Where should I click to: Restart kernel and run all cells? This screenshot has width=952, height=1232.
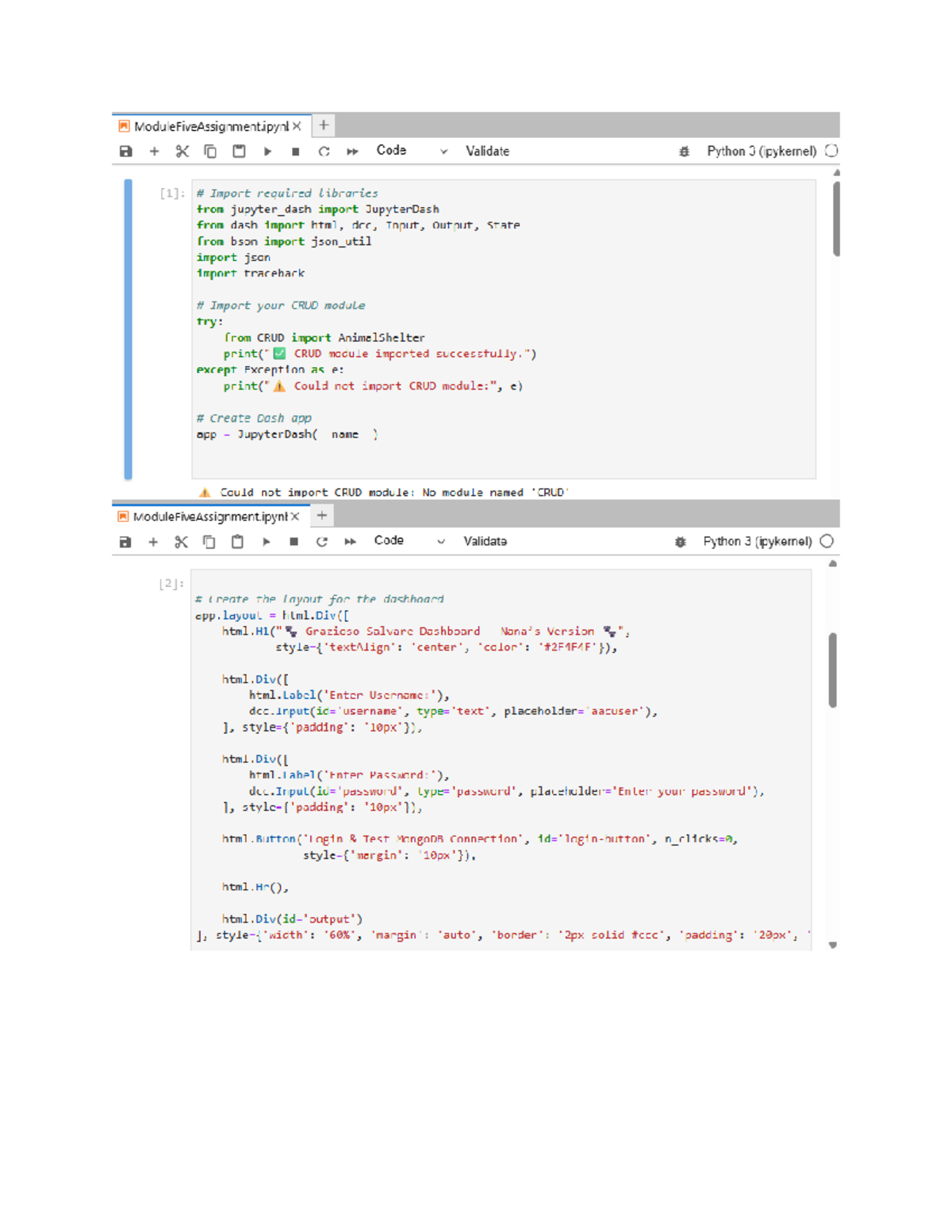click(x=351, y=151)
